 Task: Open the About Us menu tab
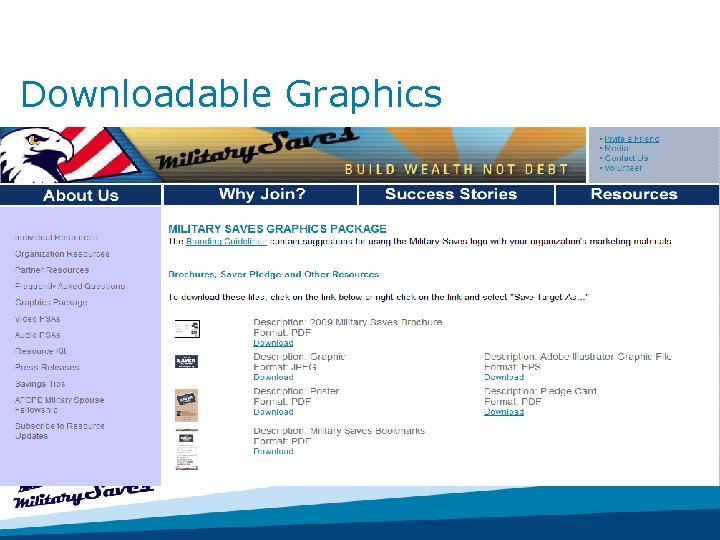click(81, 195)
